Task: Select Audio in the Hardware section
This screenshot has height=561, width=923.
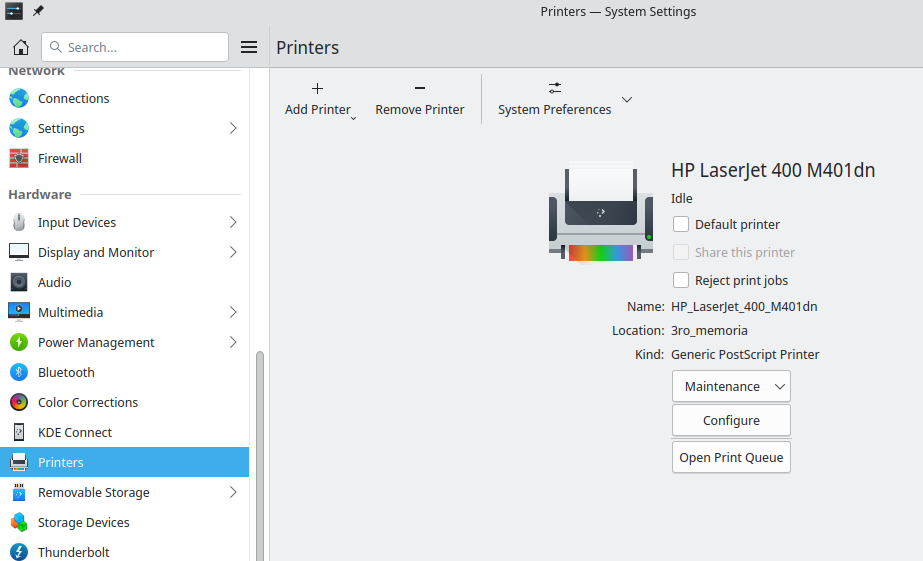Action: (x=54, y=282)
